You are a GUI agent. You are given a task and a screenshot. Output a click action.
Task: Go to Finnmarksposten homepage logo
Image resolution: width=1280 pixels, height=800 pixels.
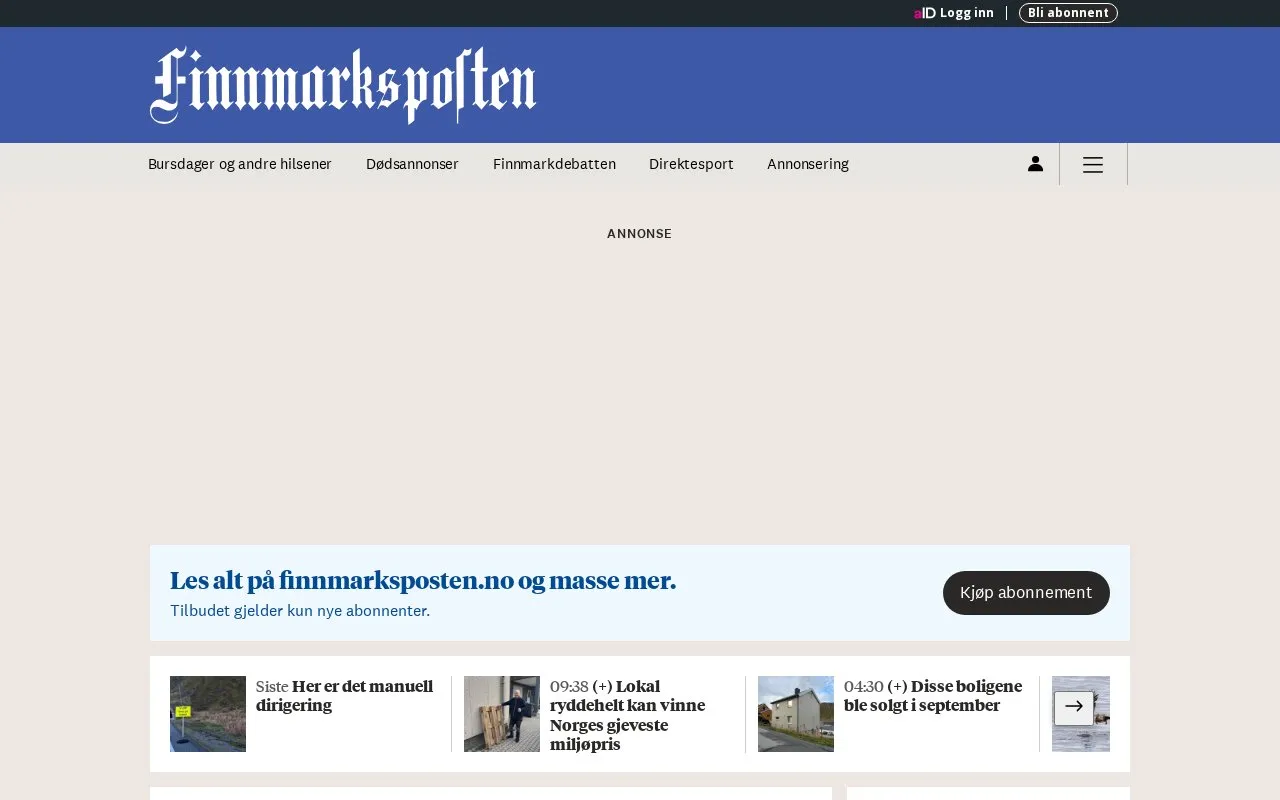pyautogui.click(x=343, y=85)
